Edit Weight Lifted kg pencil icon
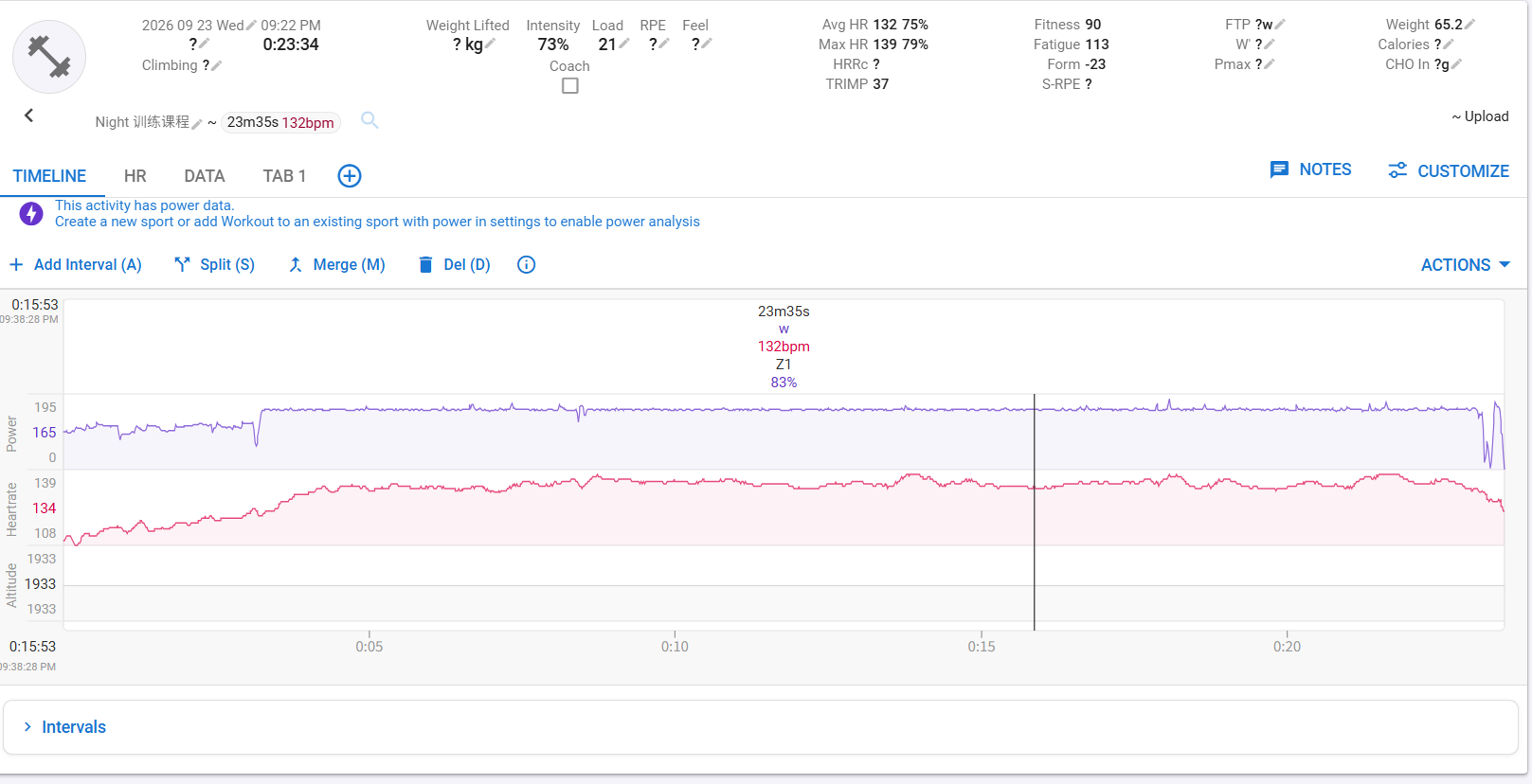The image size is (1532, 784). pos(490,44)
